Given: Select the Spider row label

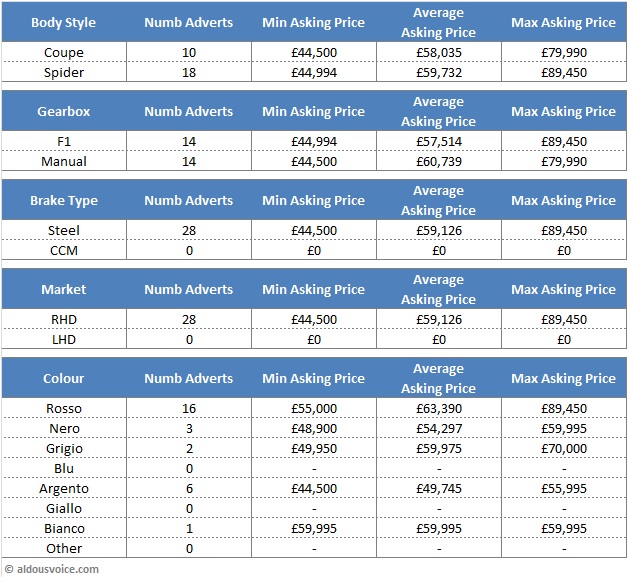Looking at the screenshot, I should [64, 72].
